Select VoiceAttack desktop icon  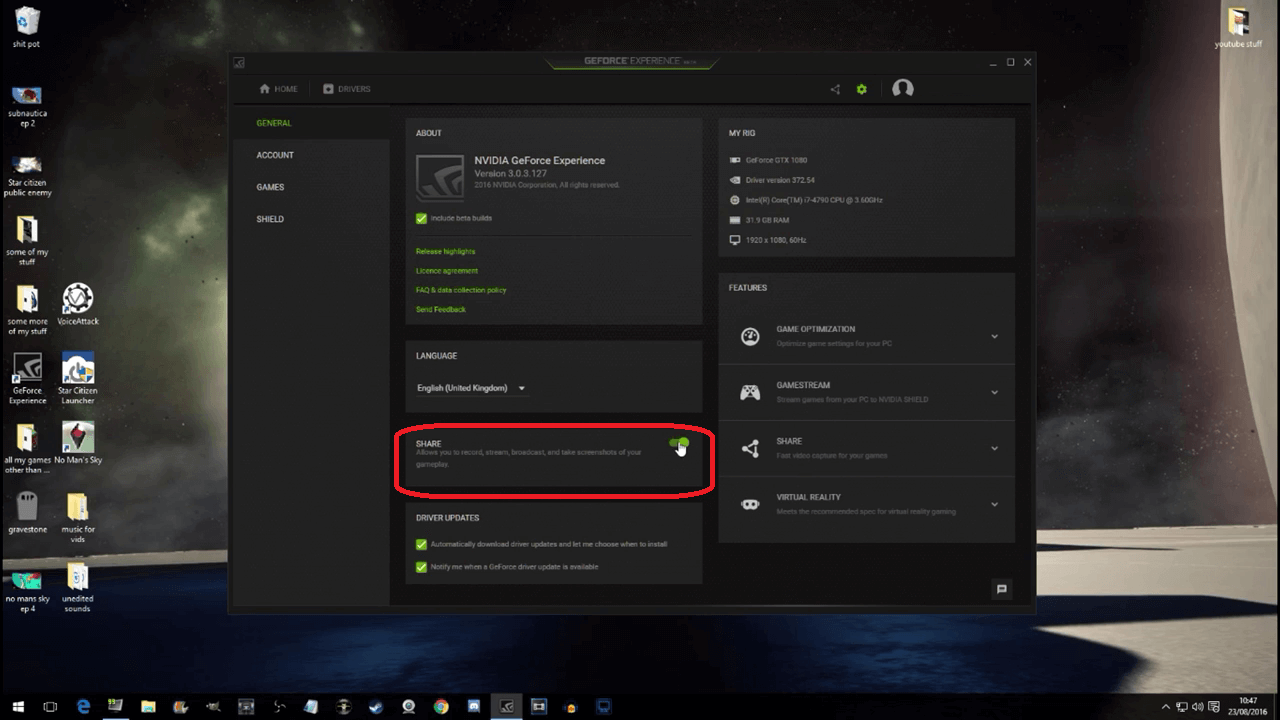click(78, 304)
